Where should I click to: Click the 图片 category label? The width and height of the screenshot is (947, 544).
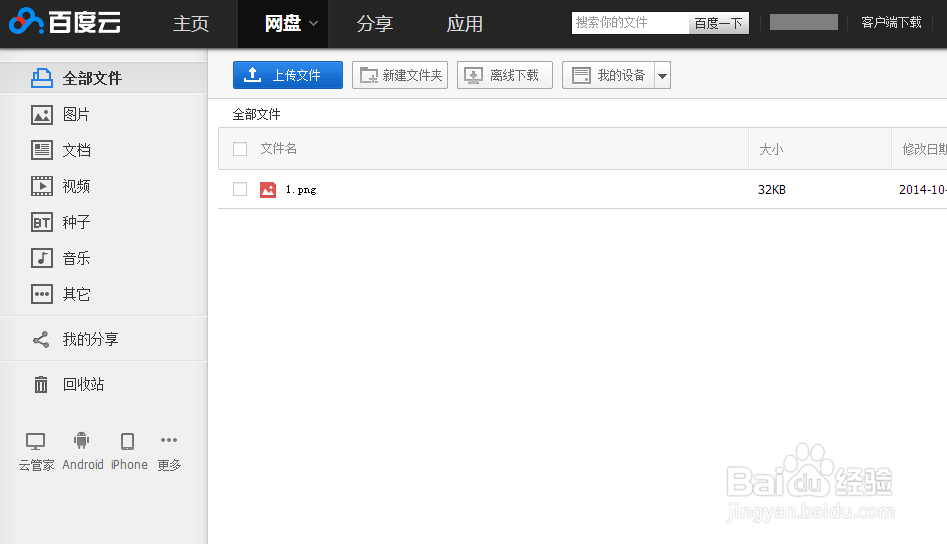[x=76, y=114]
